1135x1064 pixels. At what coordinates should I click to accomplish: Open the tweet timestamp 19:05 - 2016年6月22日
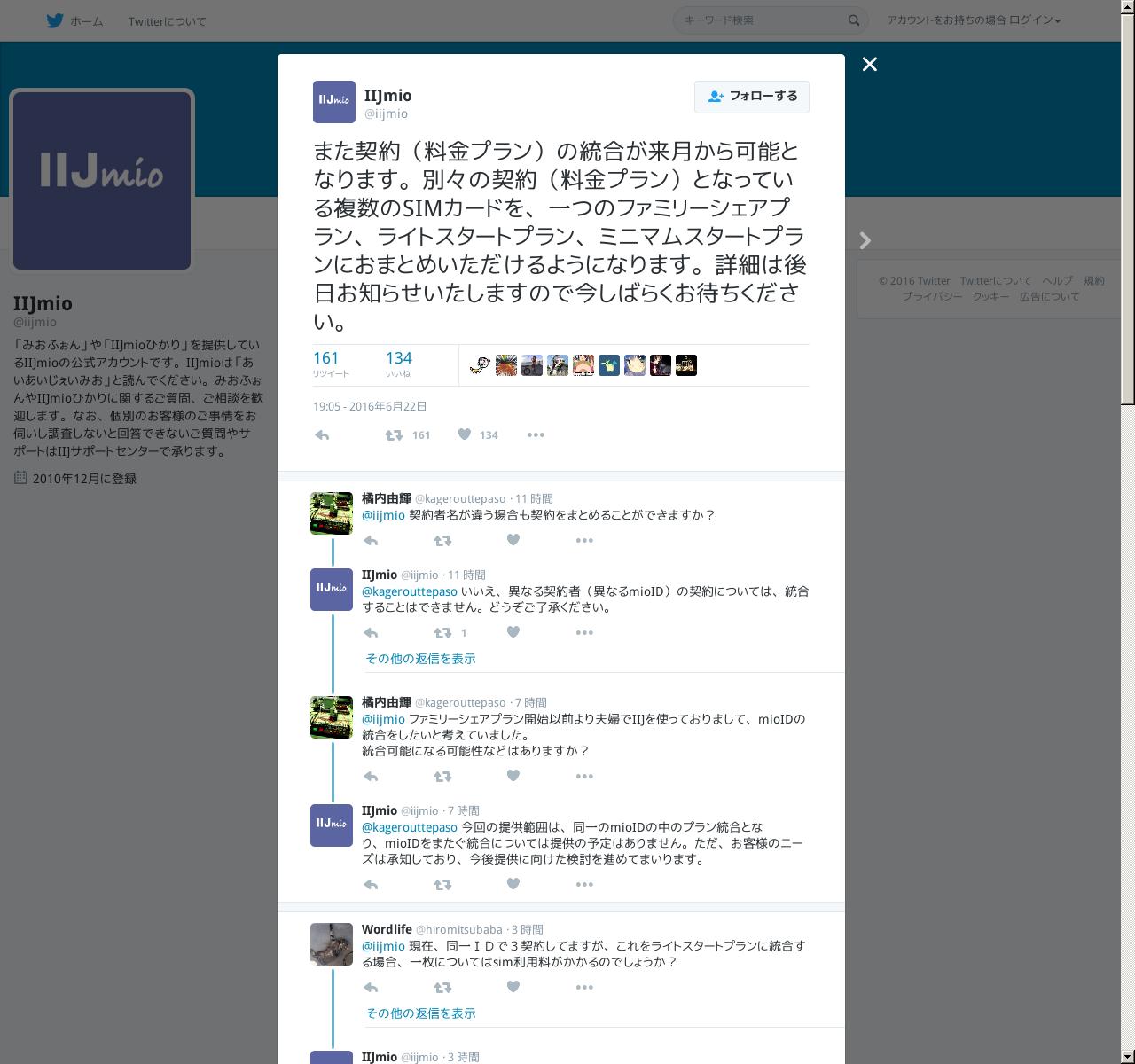click(x=370, y=407)
